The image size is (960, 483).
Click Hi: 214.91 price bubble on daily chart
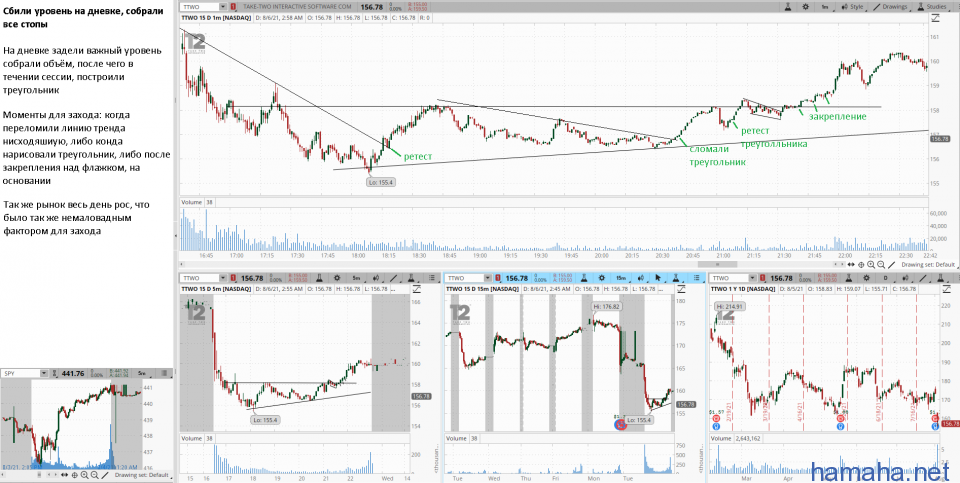coord(731,306)
